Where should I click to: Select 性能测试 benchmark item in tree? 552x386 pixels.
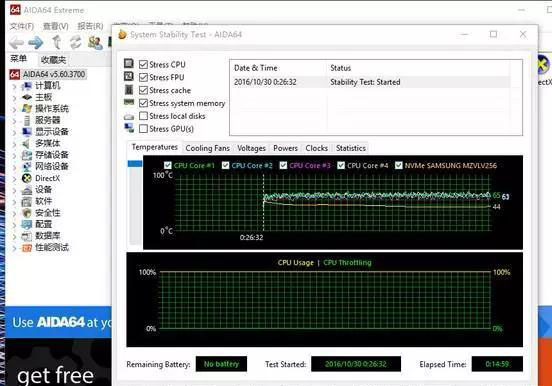pyautogui.click(x=52, y=248)
